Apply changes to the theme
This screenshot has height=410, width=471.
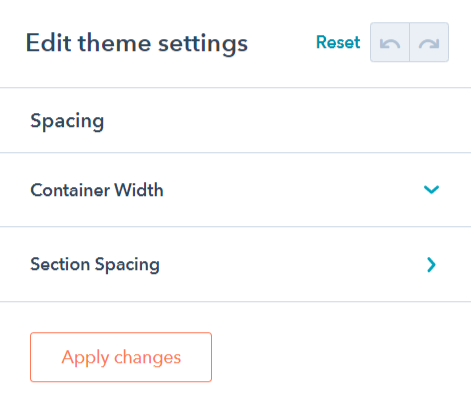tap(121, 357)
